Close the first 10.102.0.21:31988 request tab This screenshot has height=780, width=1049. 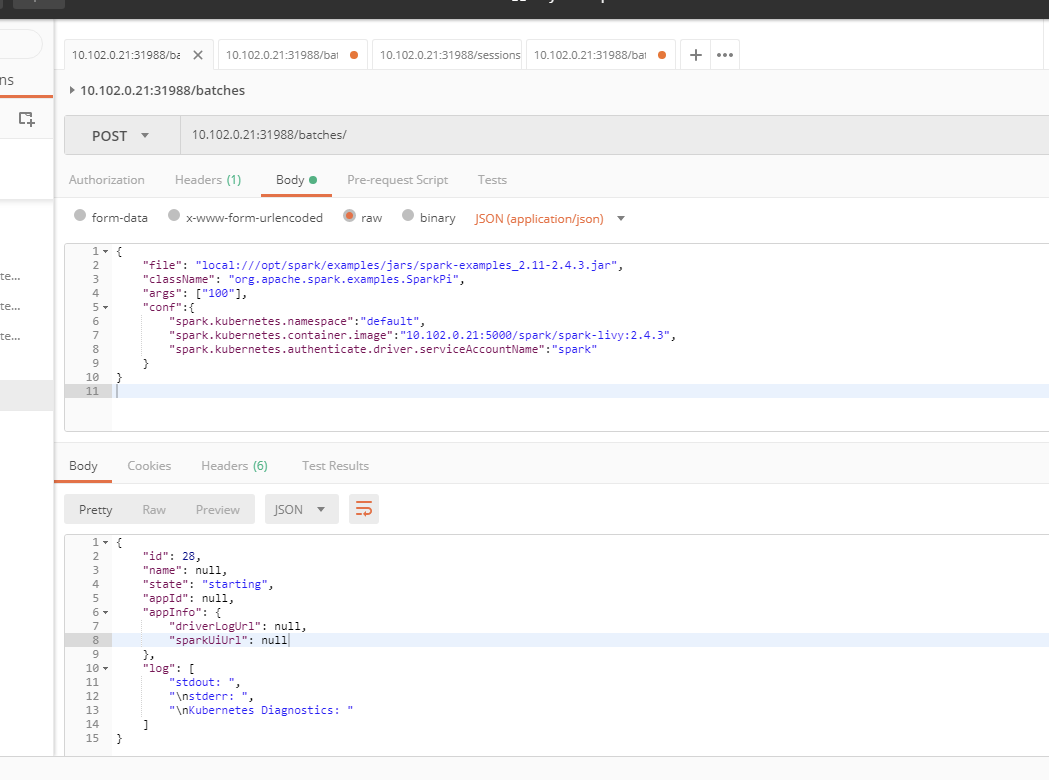pos(198,55)
